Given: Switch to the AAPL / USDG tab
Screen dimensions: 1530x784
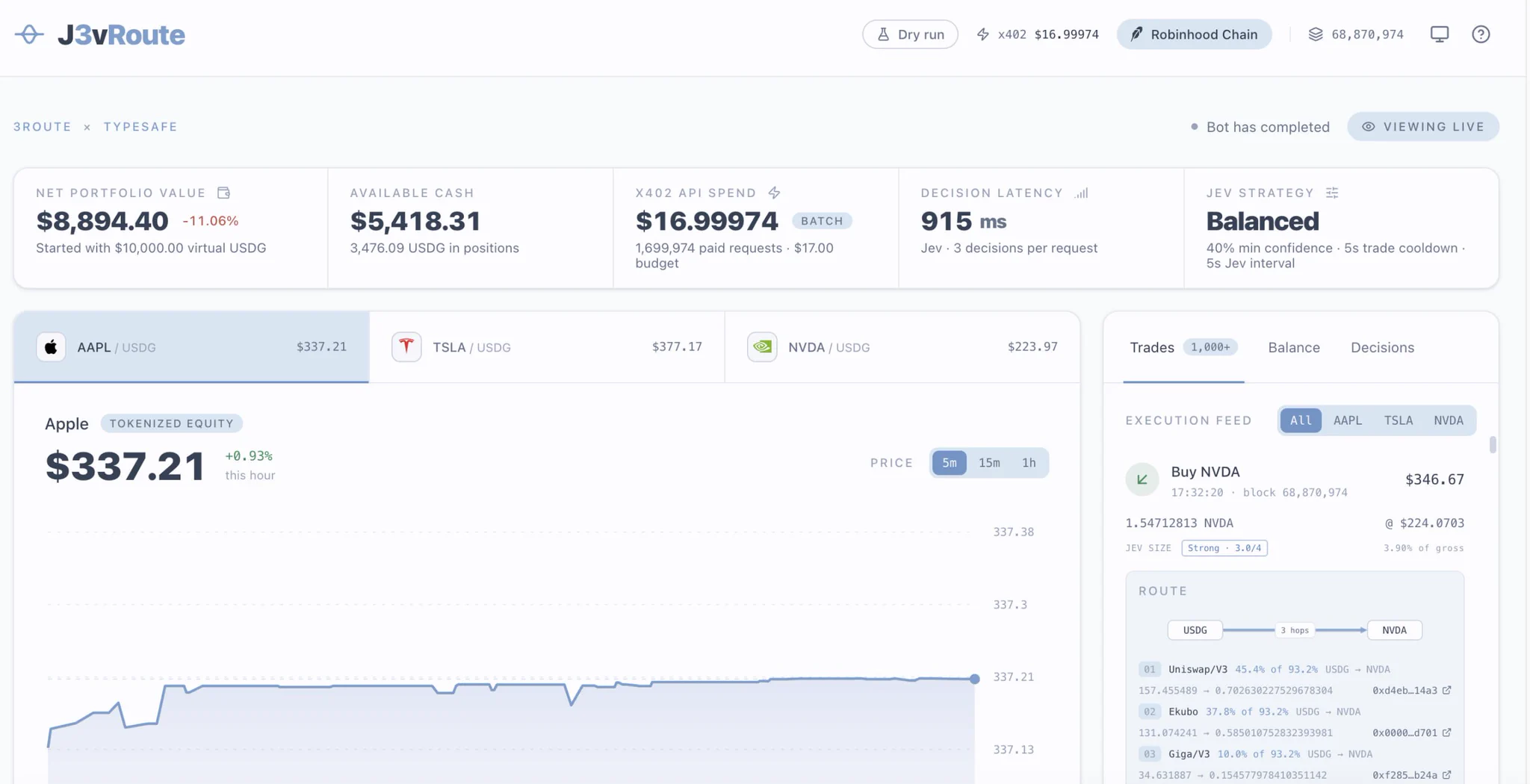Looking at the screenshot, I should (191, 347).
